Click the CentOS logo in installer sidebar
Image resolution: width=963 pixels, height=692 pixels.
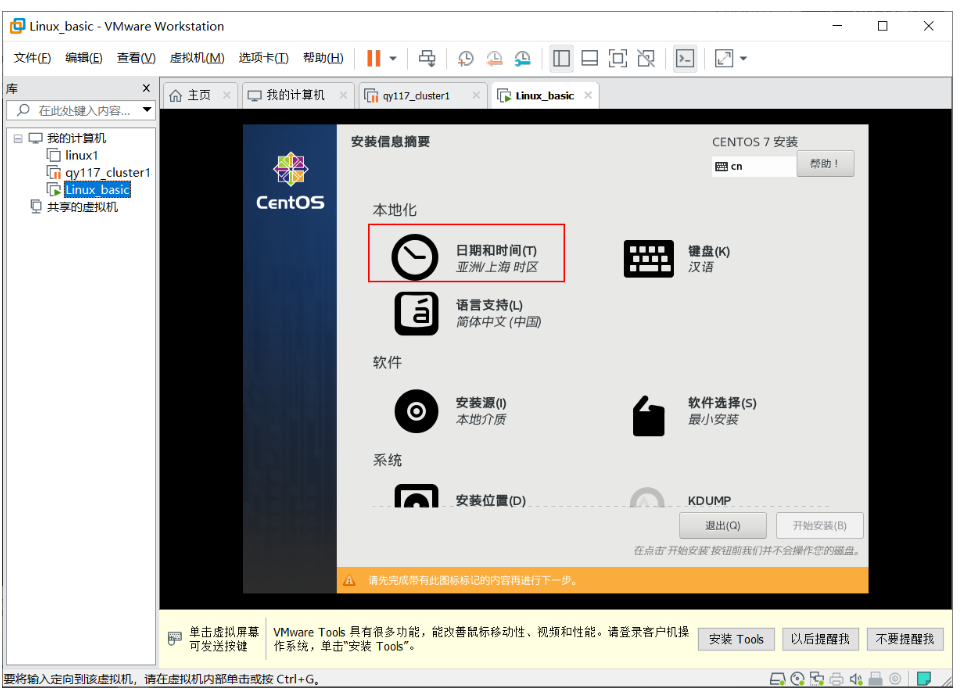[x=290, y=181]
